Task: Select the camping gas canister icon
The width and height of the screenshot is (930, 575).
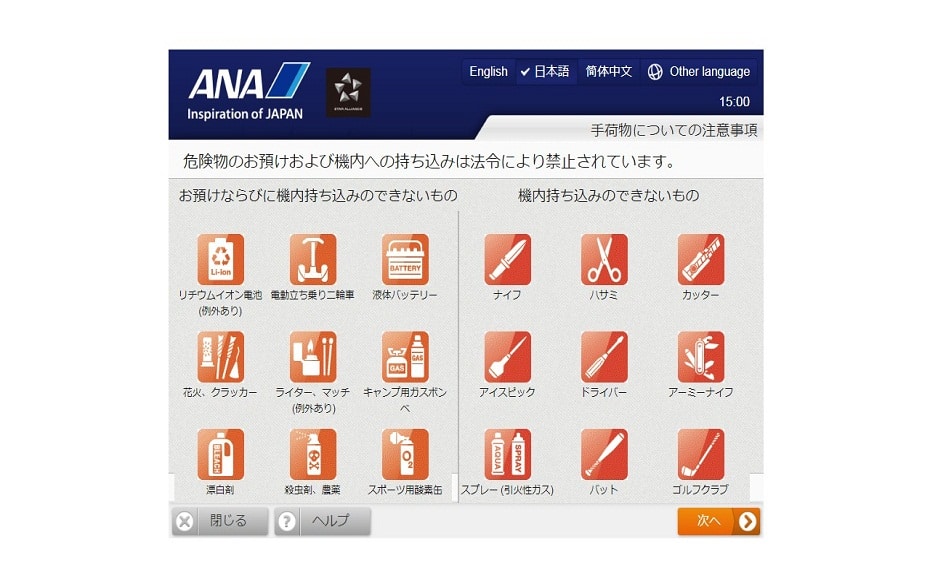Action: pyautogui.click(x=405, y=357)
